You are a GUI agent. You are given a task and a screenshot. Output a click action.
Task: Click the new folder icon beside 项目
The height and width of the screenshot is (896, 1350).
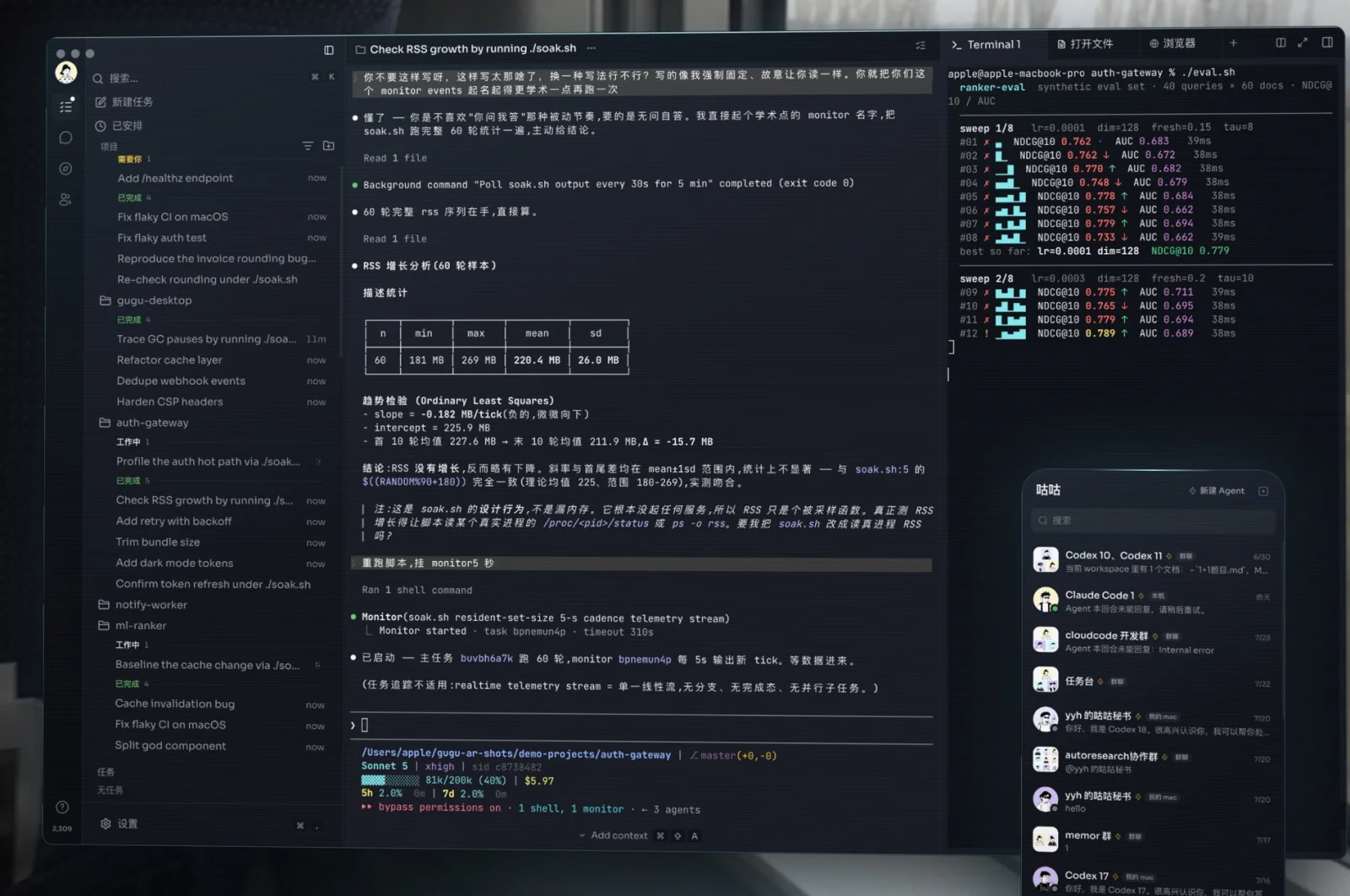328,146
